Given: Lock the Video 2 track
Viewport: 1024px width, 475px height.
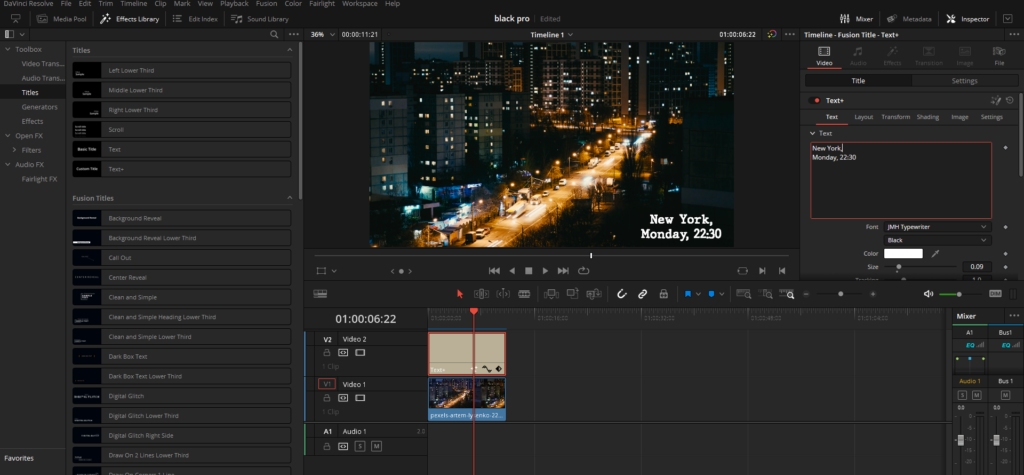Looking at the screenshot, I should (327, 353).
